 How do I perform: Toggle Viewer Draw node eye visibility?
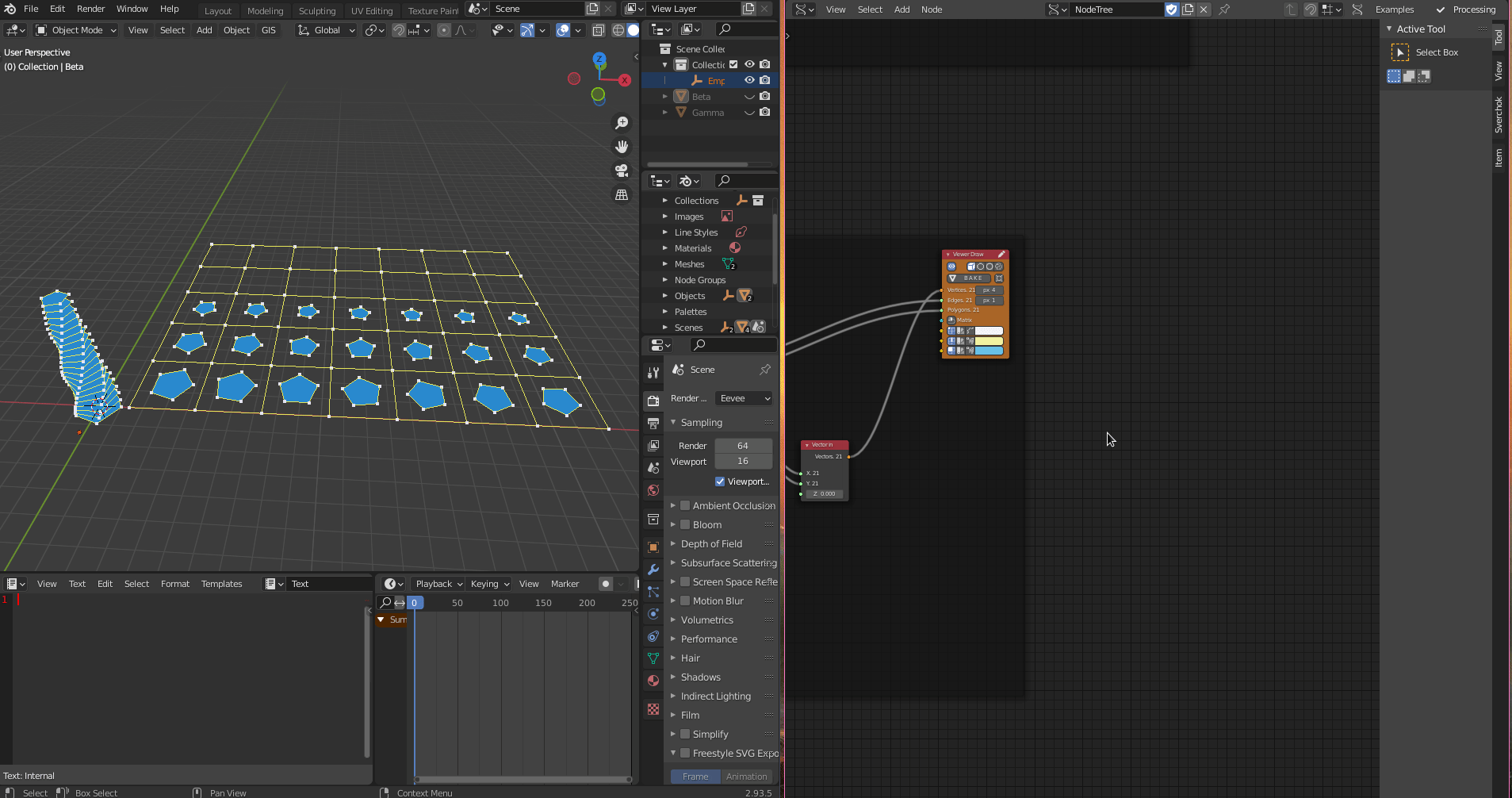[951, 267]
